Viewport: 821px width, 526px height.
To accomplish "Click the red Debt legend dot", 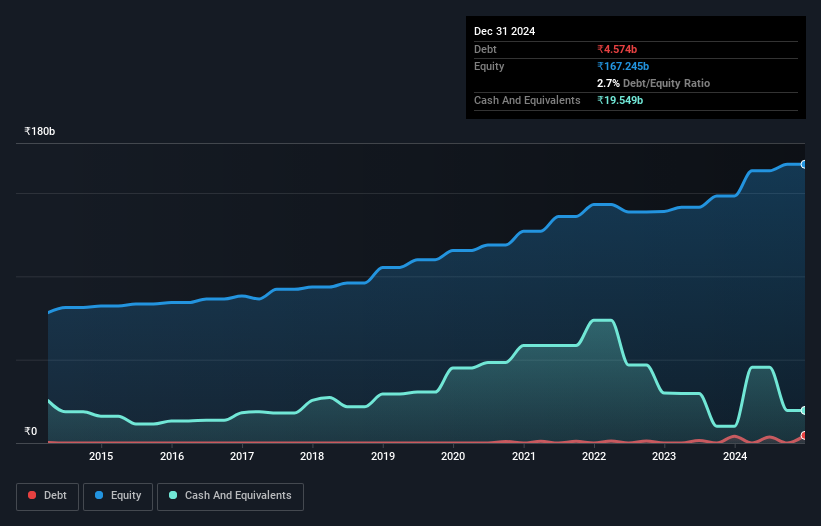I will [32, 495].
